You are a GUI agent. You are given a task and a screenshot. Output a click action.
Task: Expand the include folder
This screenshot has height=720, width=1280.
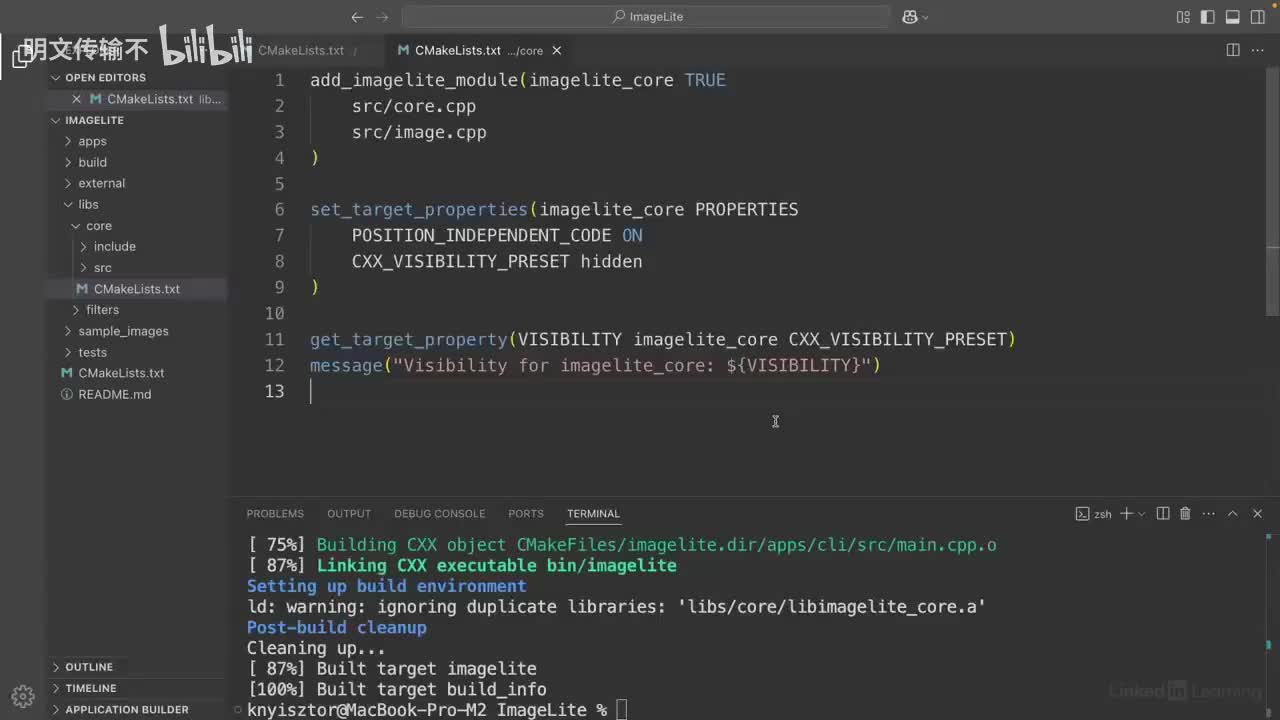(114, 246)
